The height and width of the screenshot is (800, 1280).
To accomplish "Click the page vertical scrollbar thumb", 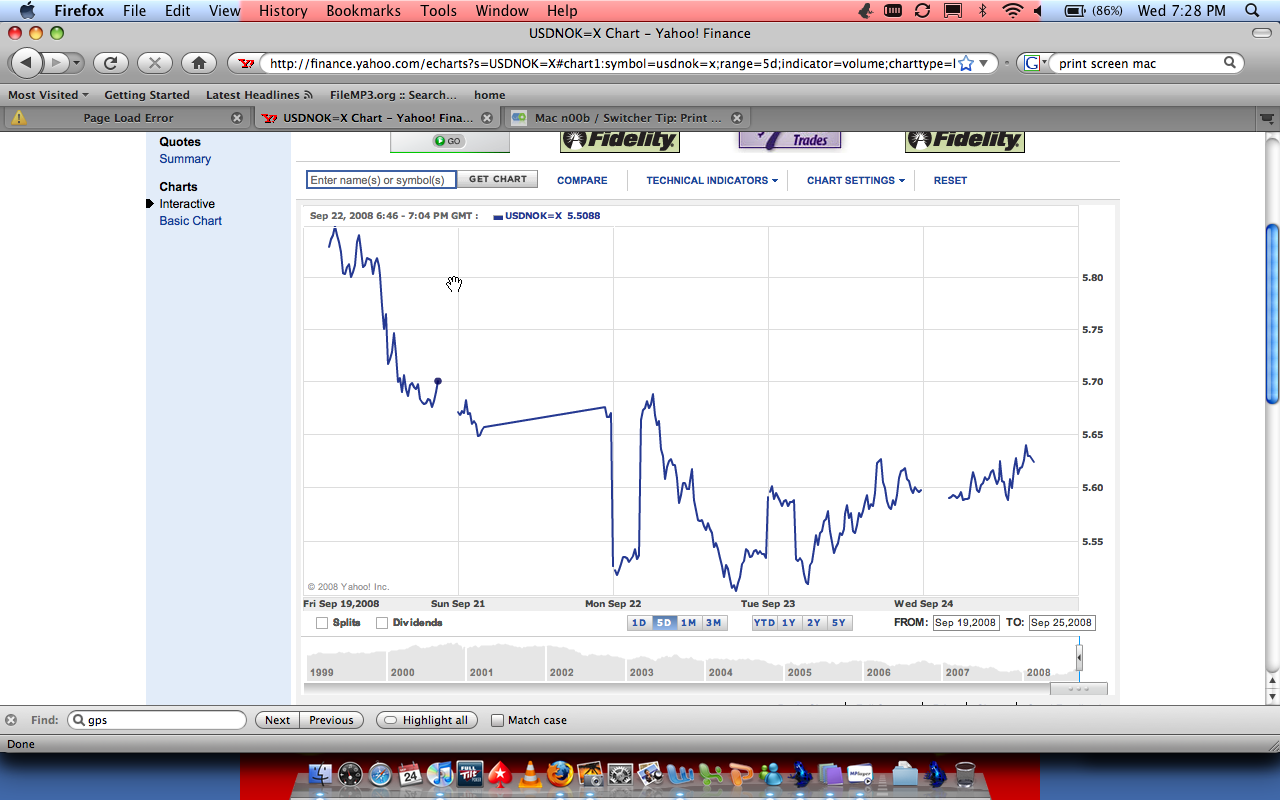I will tap(1272, 314).
